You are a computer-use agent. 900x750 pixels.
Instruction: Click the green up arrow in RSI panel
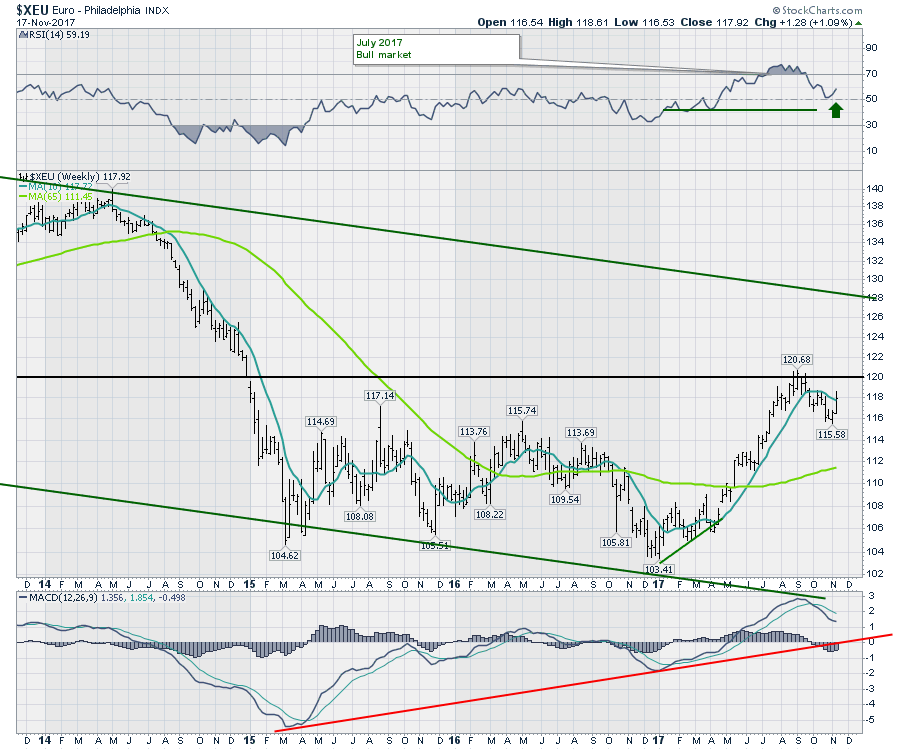point(836,107)
